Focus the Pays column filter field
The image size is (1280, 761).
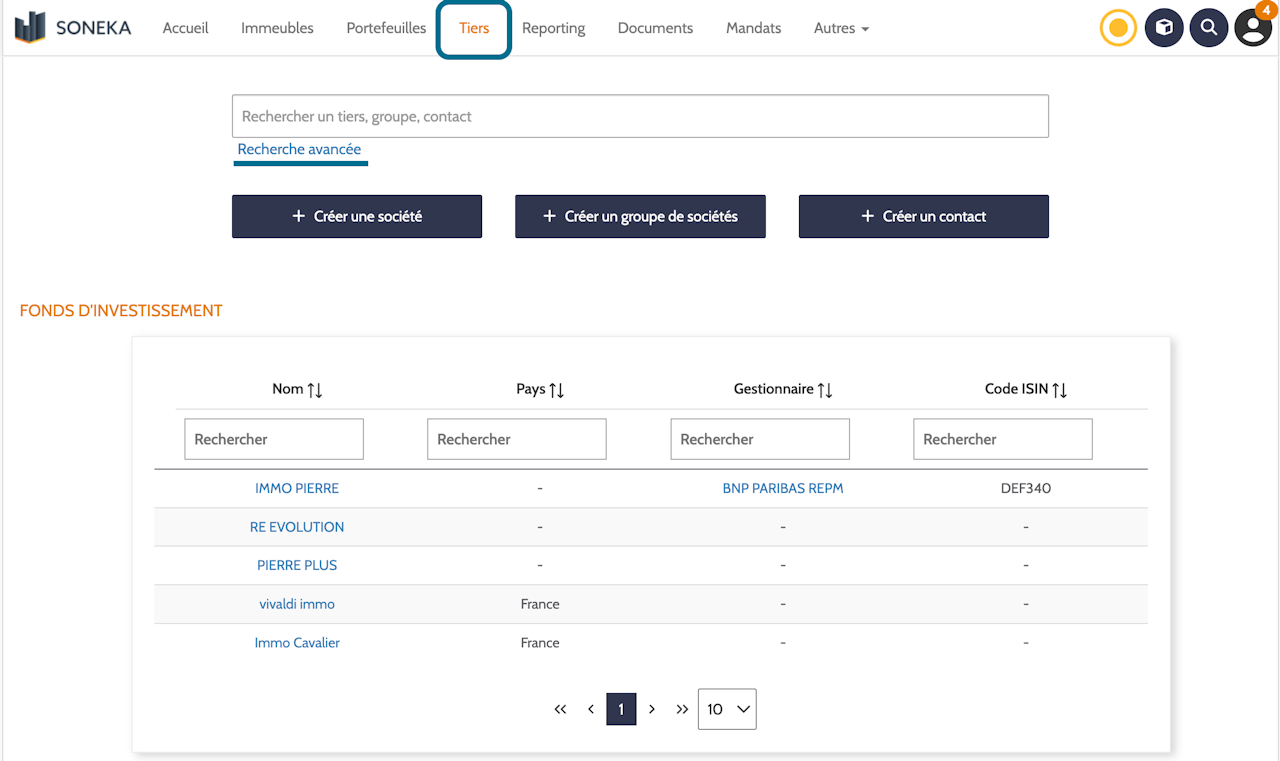517,439
